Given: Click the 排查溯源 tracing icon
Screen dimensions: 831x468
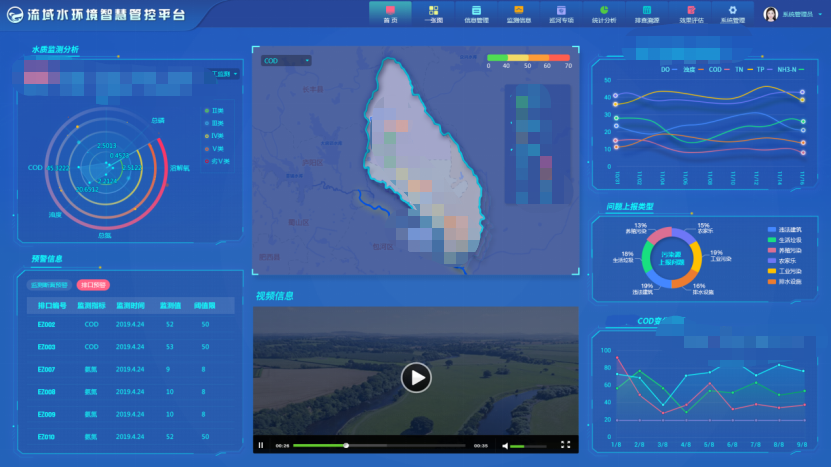Looking at the screenshot, I should [x=647, y=10].
